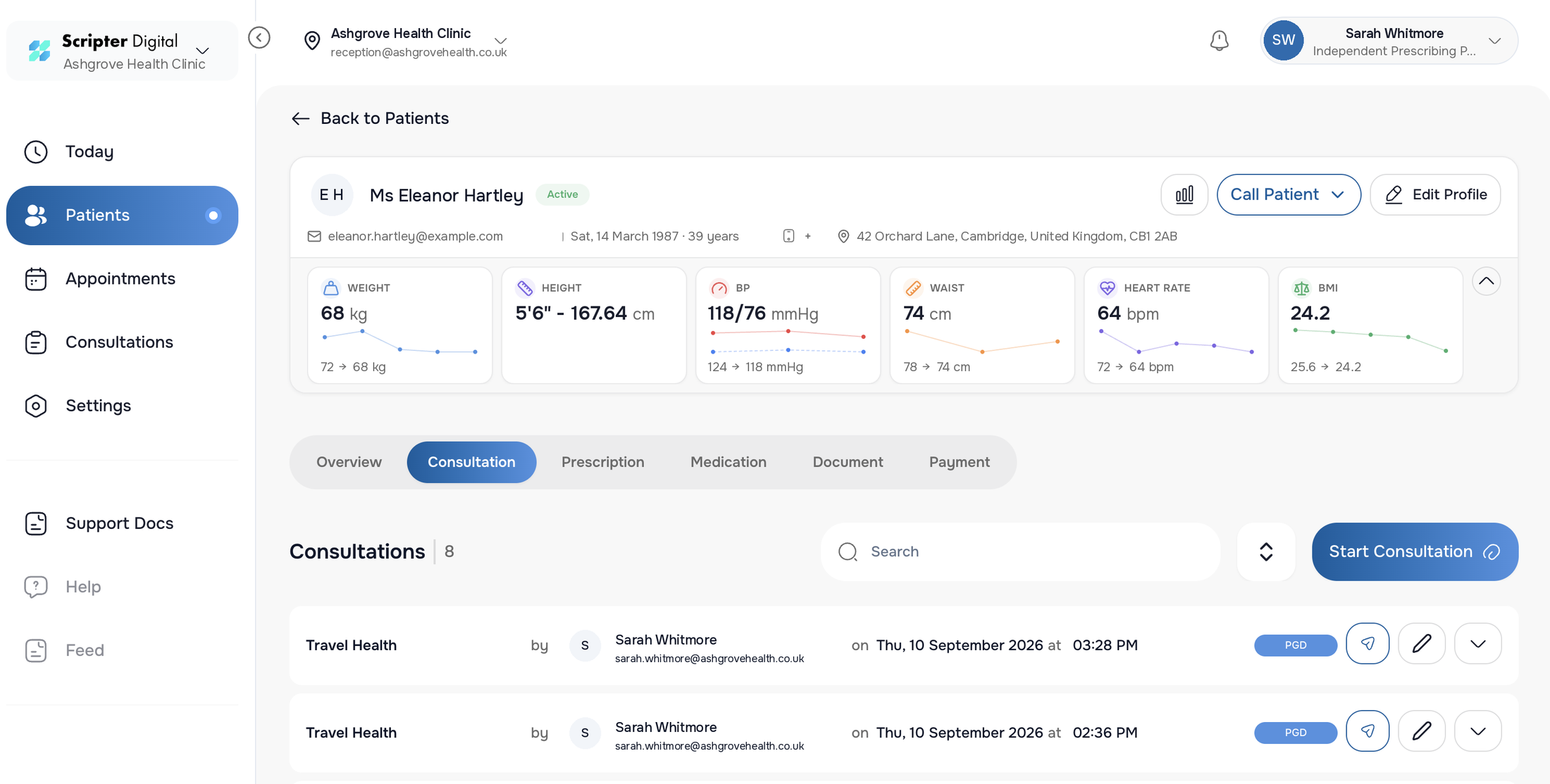Switch to the Document tab
Image resolution: width=1550 pixels, height=784 pixels.
(848, 462)
